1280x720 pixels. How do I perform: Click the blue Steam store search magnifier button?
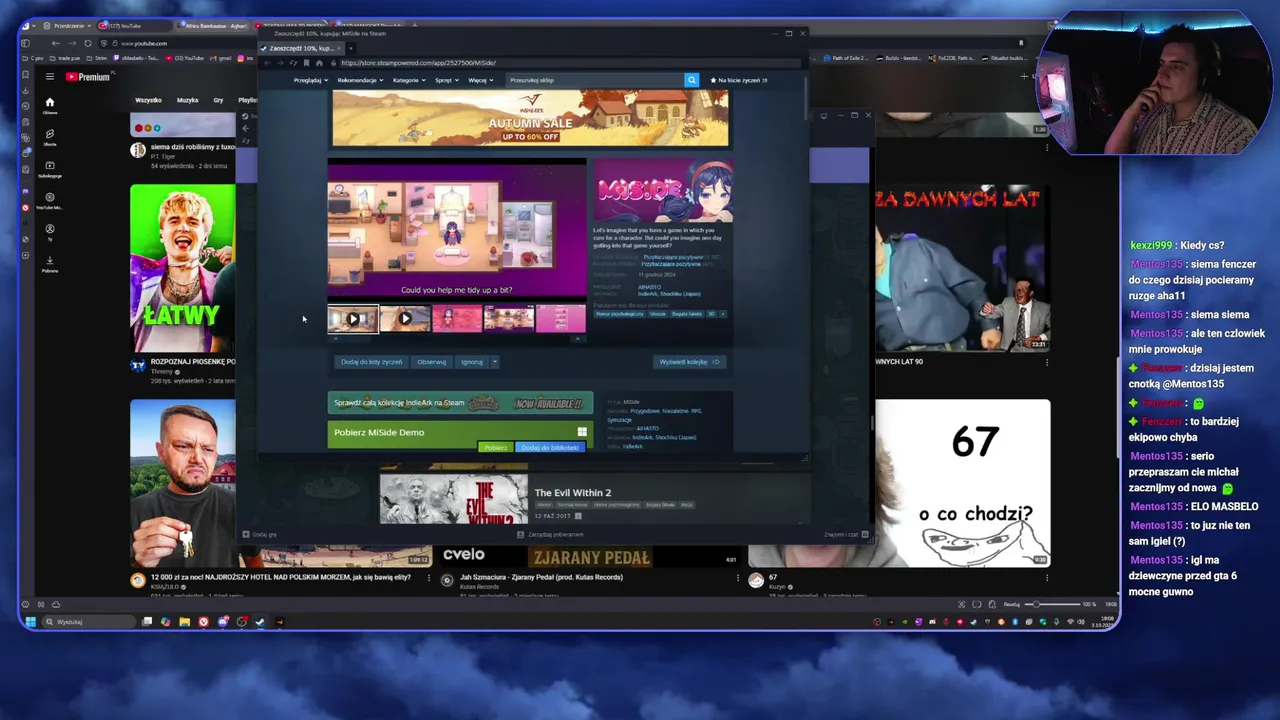[x=691, y=80]
